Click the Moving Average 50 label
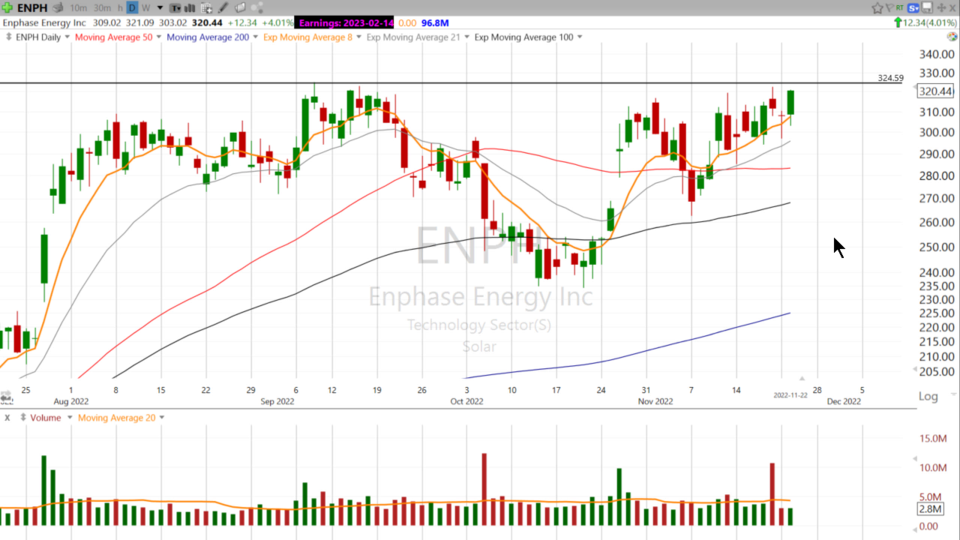Screen dimensions: 960x540 click(113, 37)
